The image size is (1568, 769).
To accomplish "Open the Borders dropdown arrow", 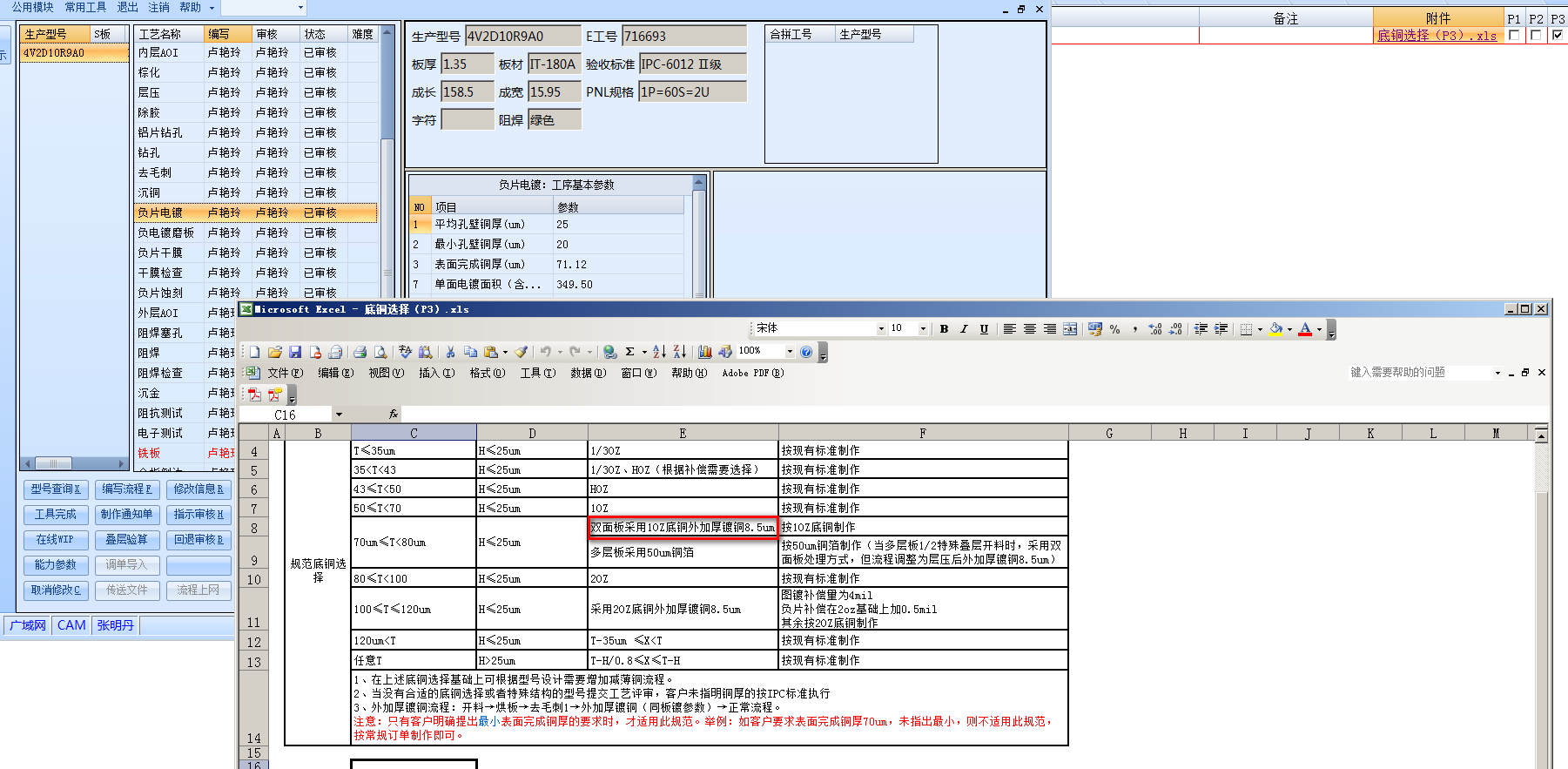I will (1260, 328).
